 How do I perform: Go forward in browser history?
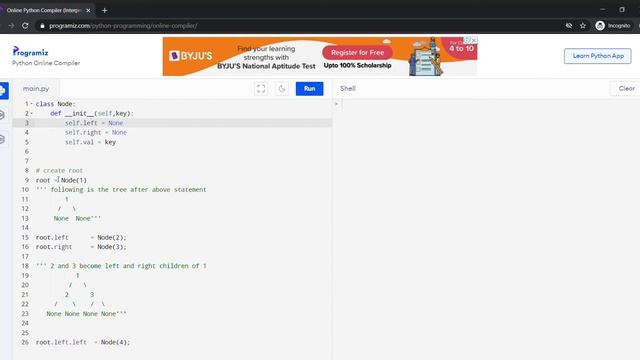pyautogui.click(x=11, y=26)
